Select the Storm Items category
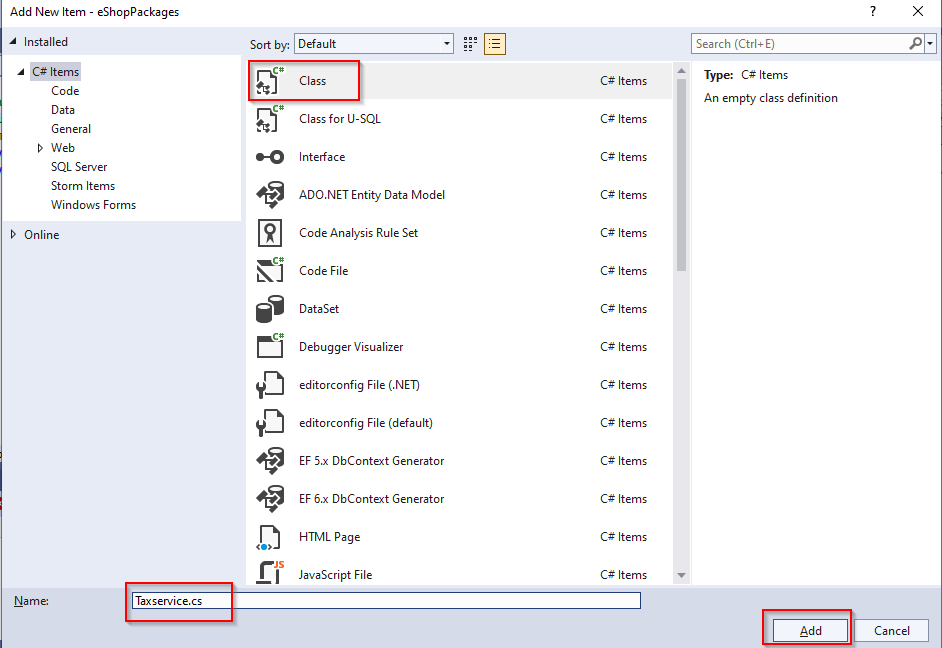 [83, 186]
